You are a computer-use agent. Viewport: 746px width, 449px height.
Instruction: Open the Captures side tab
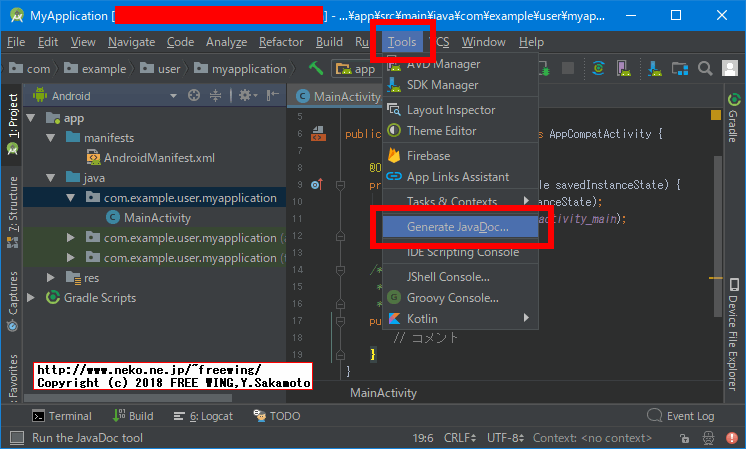13,301
